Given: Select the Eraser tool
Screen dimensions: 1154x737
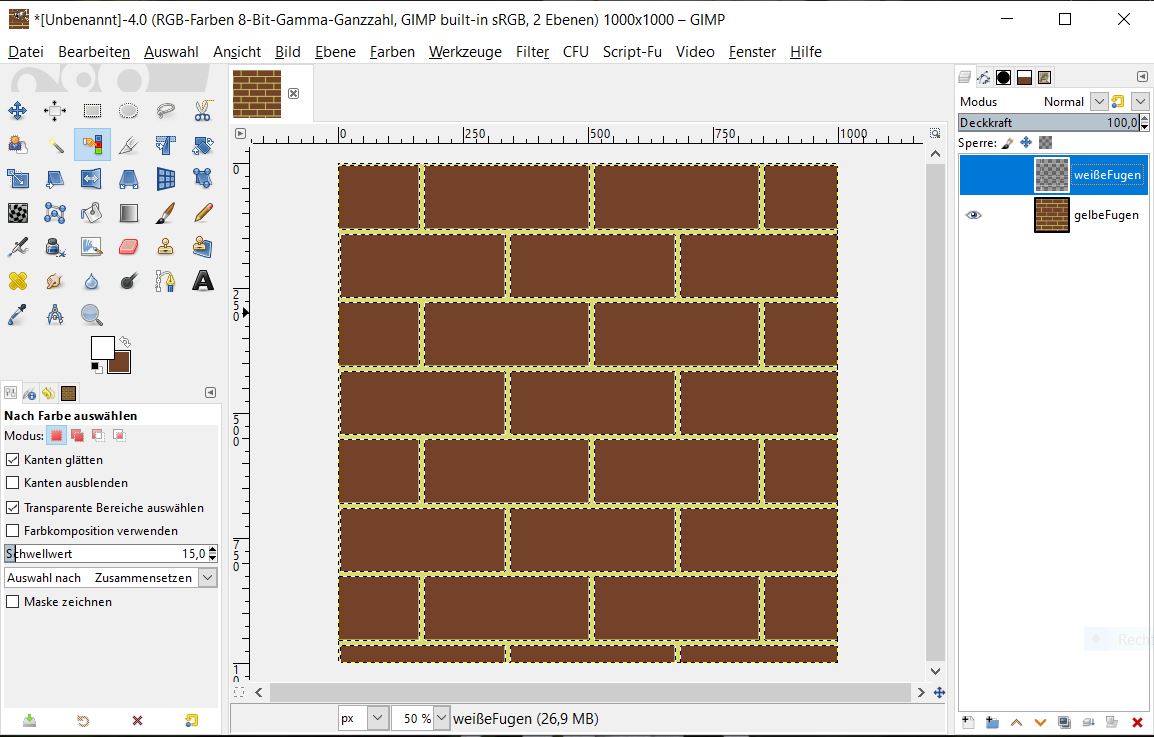Looking at the screenshot, I should point(129,247).
